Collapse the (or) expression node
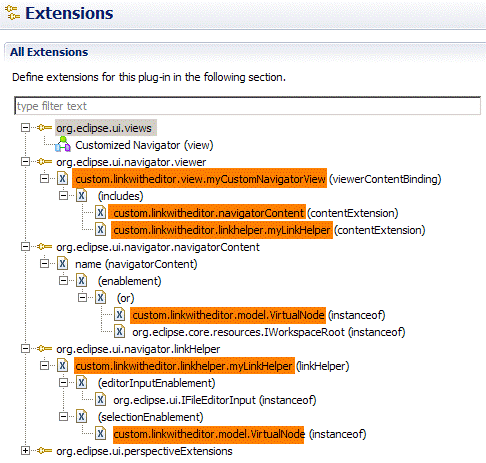The image size is (486, 463). (82, 298)
